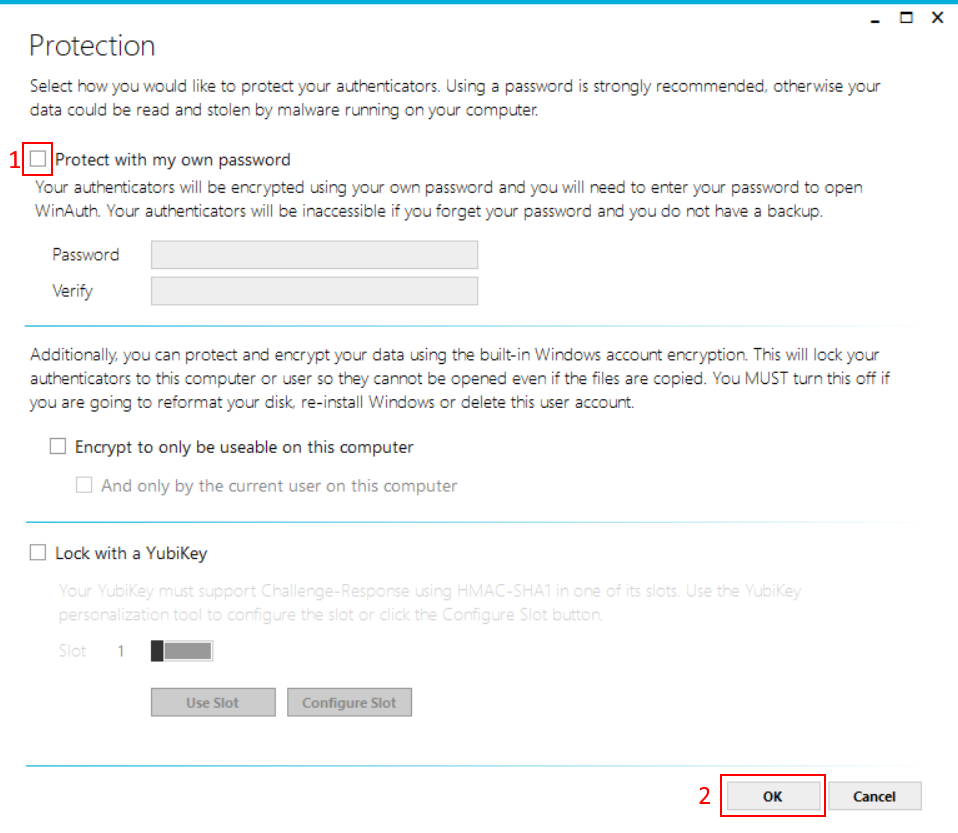
Task: Enable Protect with my own password checkbox
Action: tap(38, 159)
